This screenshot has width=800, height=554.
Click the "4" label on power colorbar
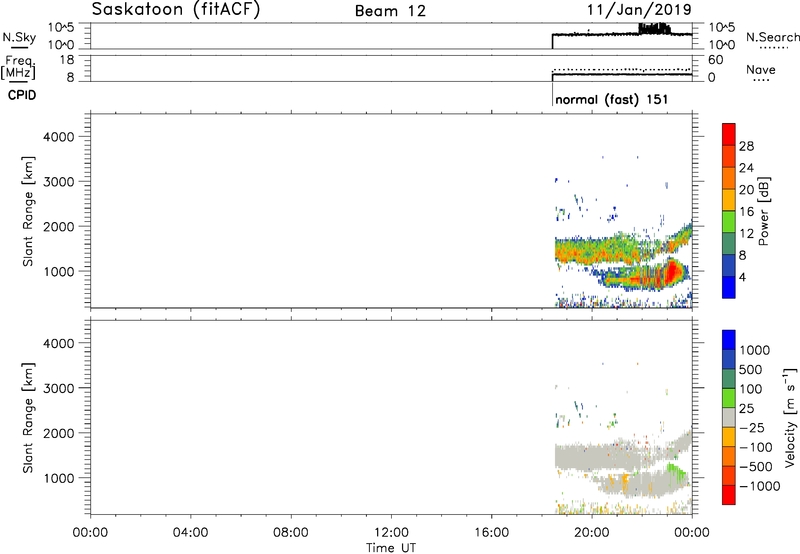[742, 277]
